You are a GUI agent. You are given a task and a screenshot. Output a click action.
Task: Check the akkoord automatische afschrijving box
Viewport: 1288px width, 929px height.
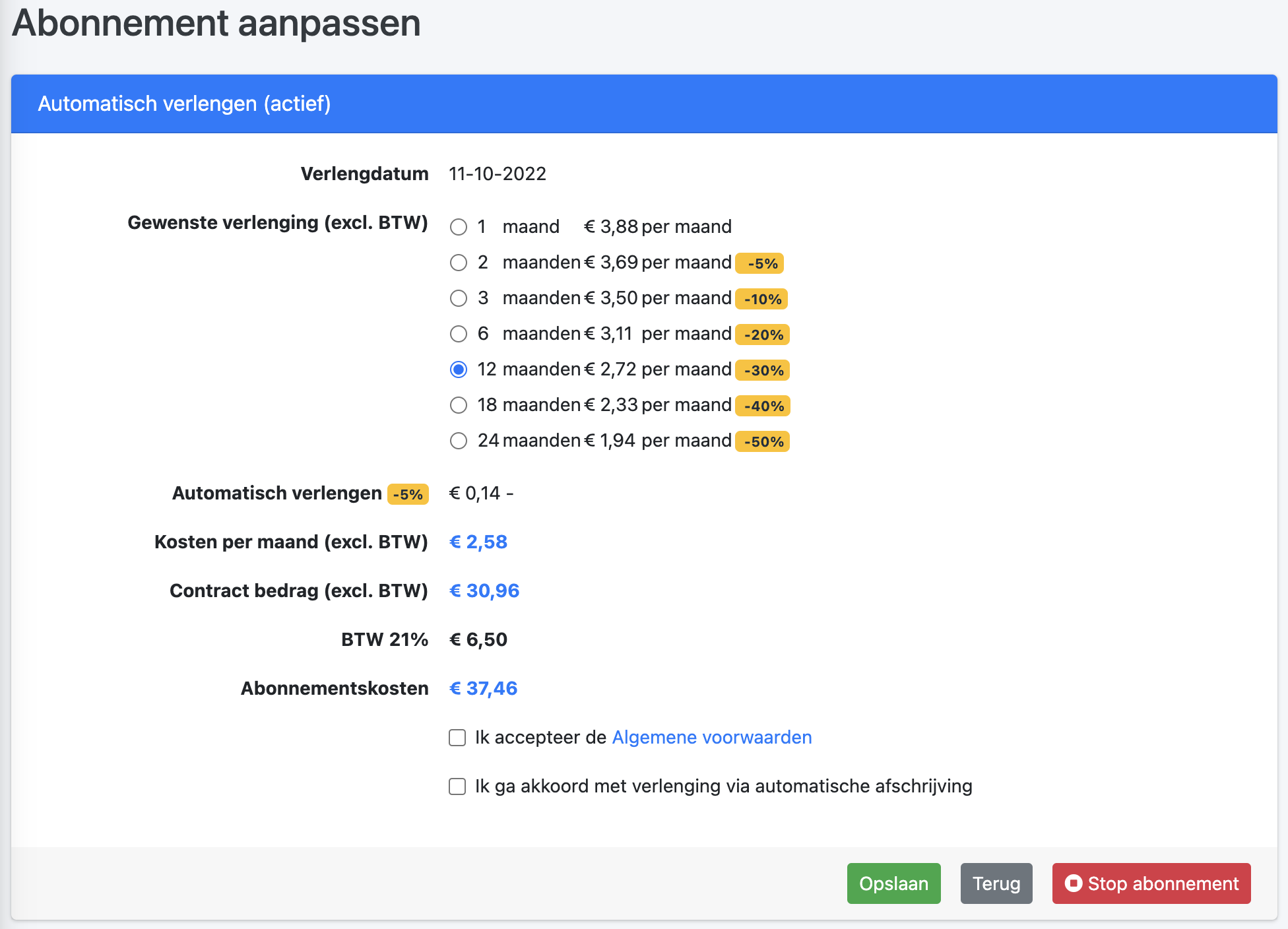pyautogui.click(x=457, y=786)
